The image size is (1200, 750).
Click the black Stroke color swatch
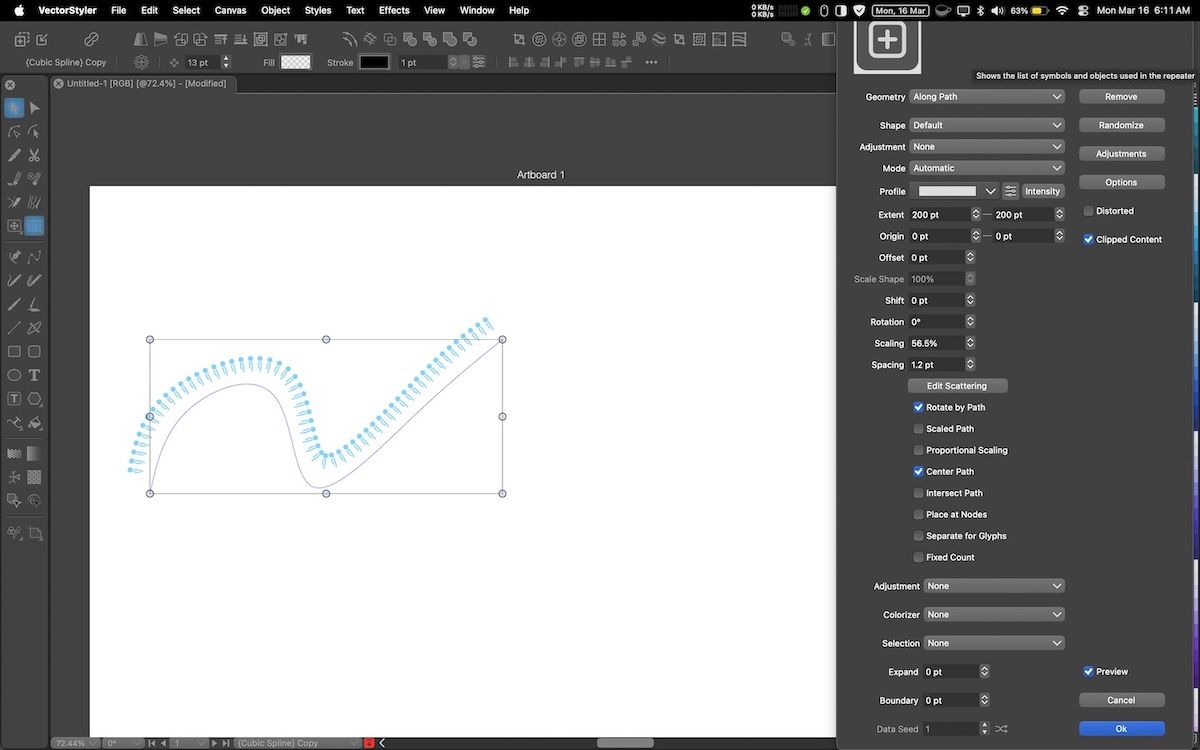374,62
